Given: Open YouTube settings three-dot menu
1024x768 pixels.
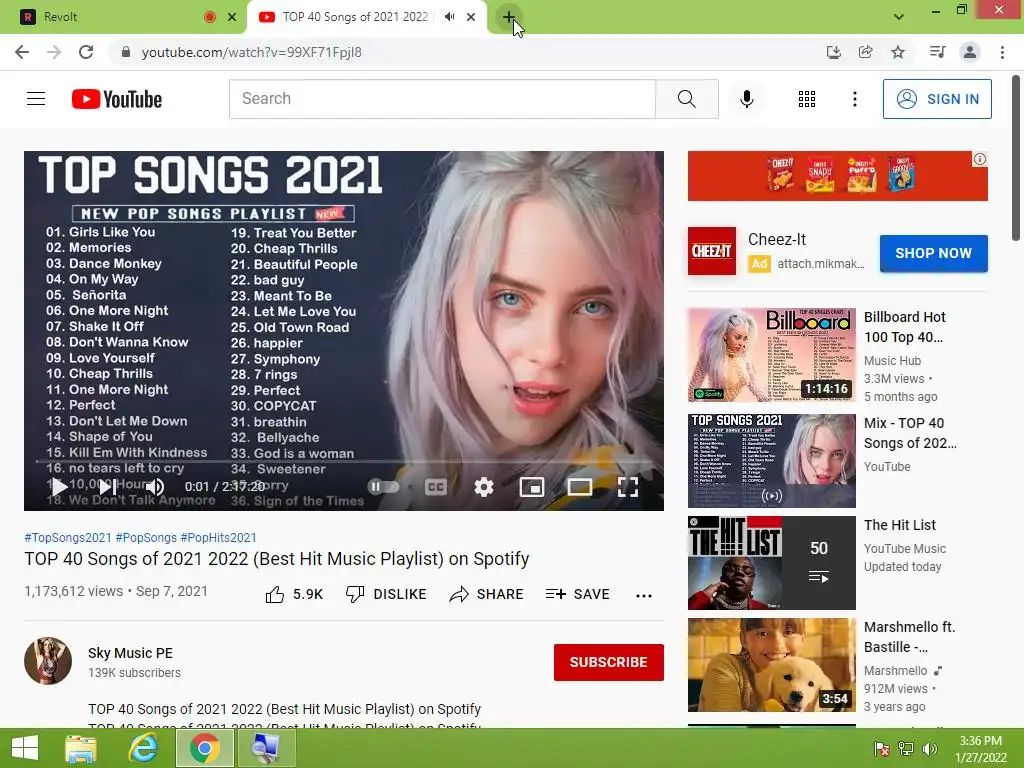Looking at the screenshot, I should tap(854, 99).
